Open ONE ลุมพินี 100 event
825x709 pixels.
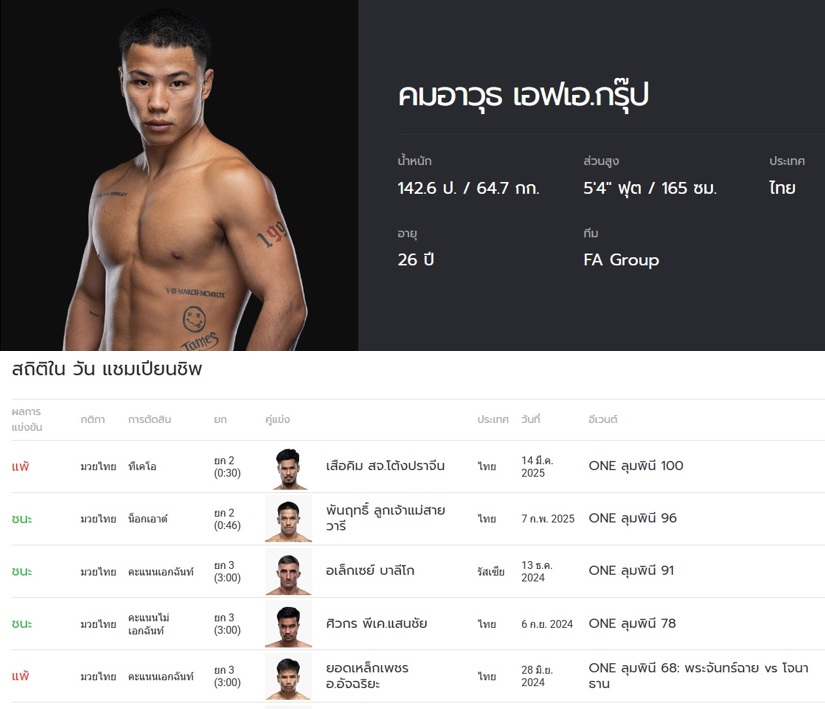[636, 466]
